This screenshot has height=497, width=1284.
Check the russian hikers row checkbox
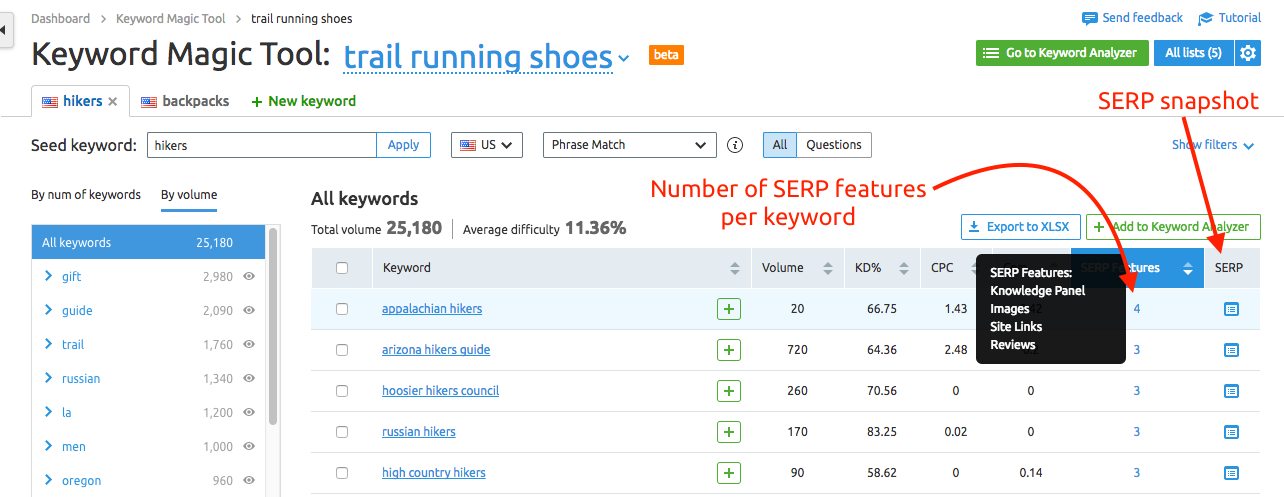[342, 432]
